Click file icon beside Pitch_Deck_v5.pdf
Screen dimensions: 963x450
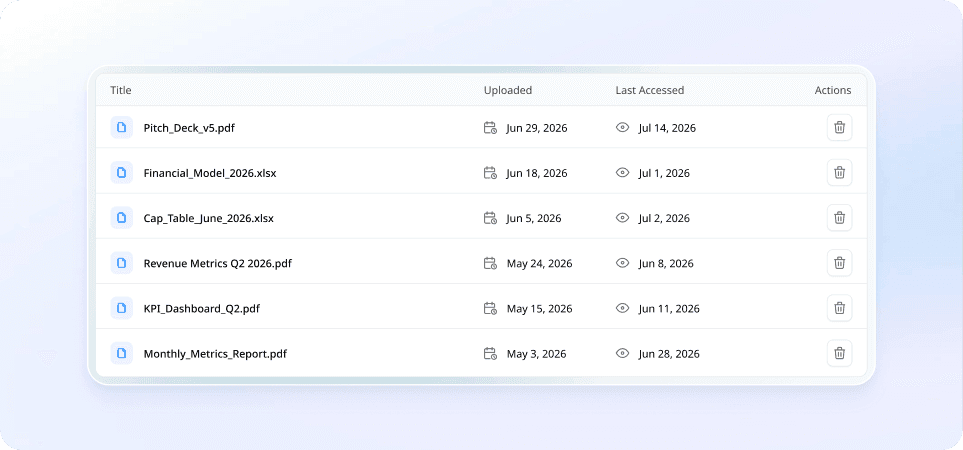tap(122, 128)
